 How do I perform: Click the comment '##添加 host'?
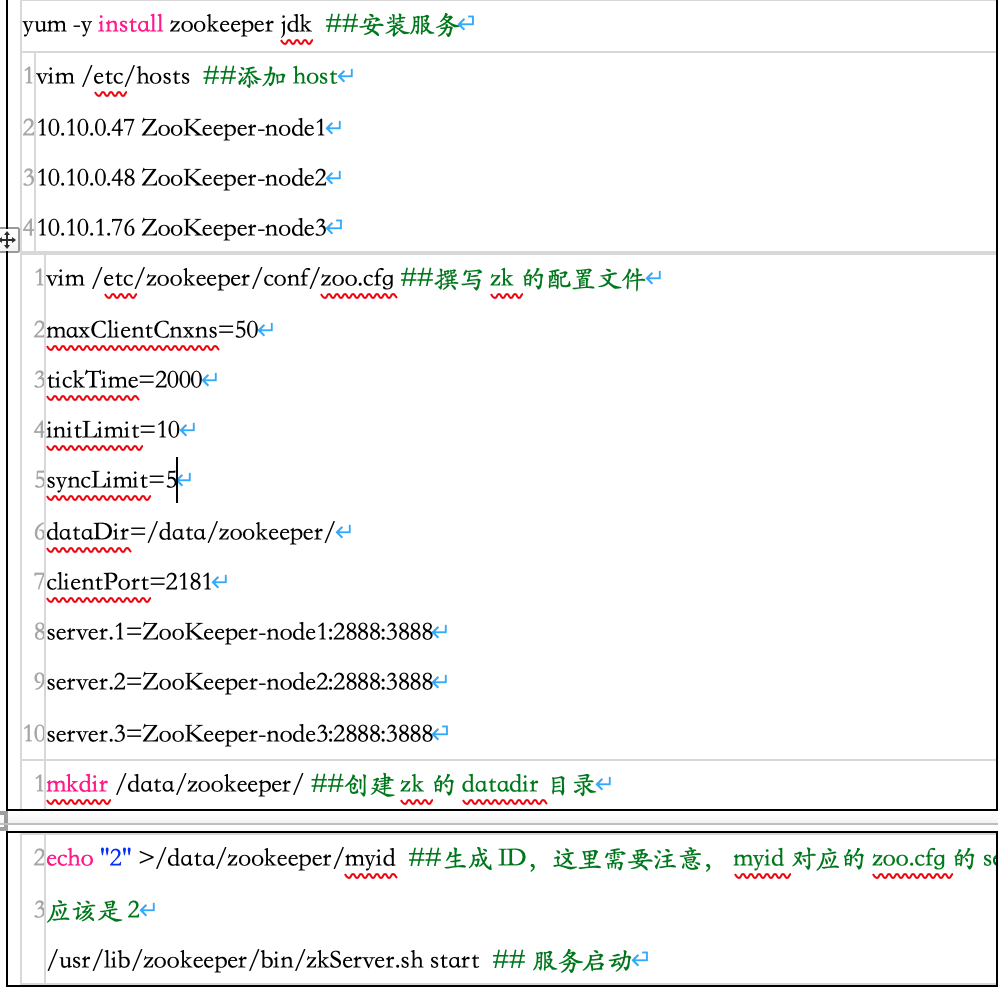(271, 76)
